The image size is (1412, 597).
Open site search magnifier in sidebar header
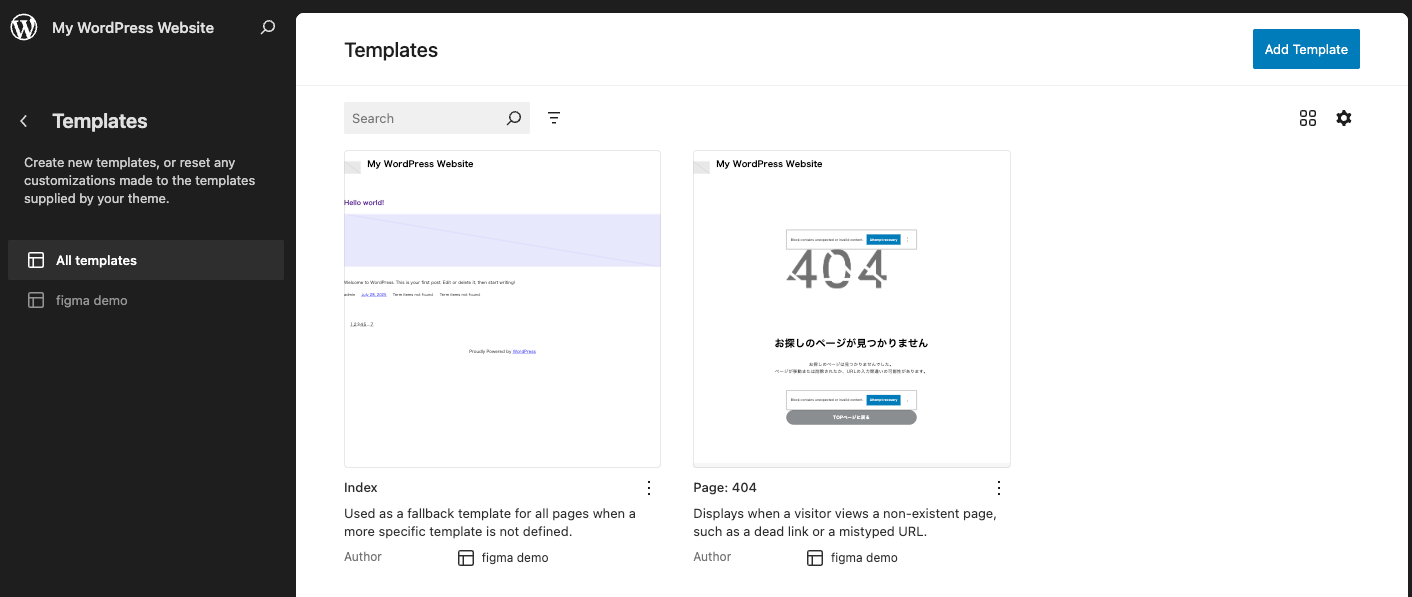(267, 28)
